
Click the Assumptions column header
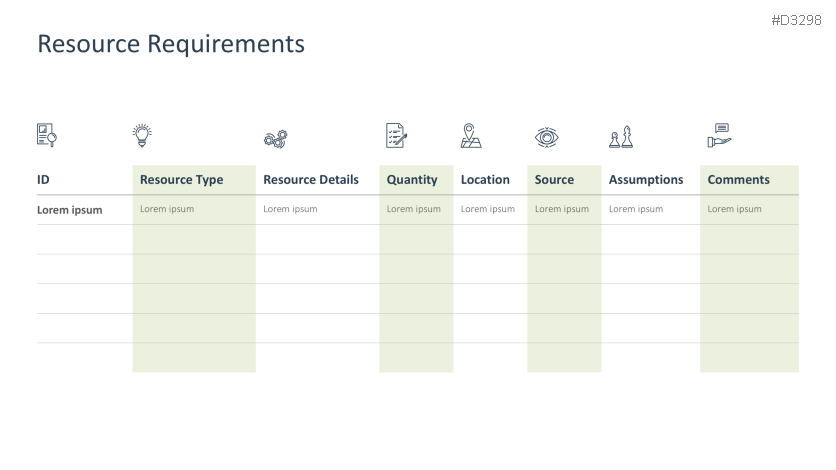click(646, 180)
